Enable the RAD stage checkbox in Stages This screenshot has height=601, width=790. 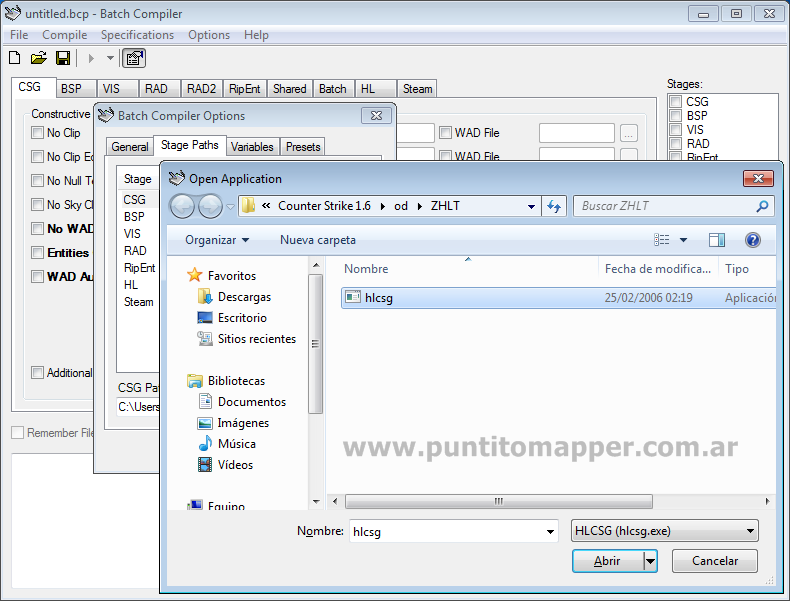point(676,144)
